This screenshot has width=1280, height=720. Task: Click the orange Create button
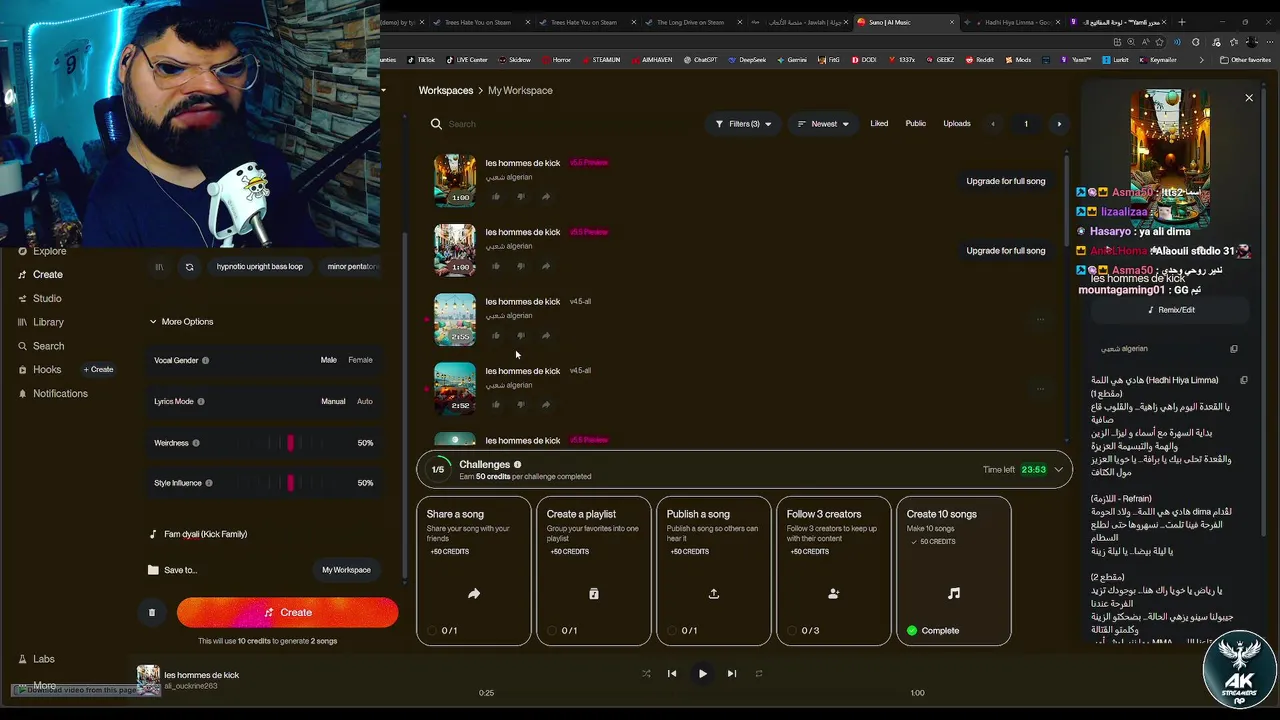coord(288,613)
